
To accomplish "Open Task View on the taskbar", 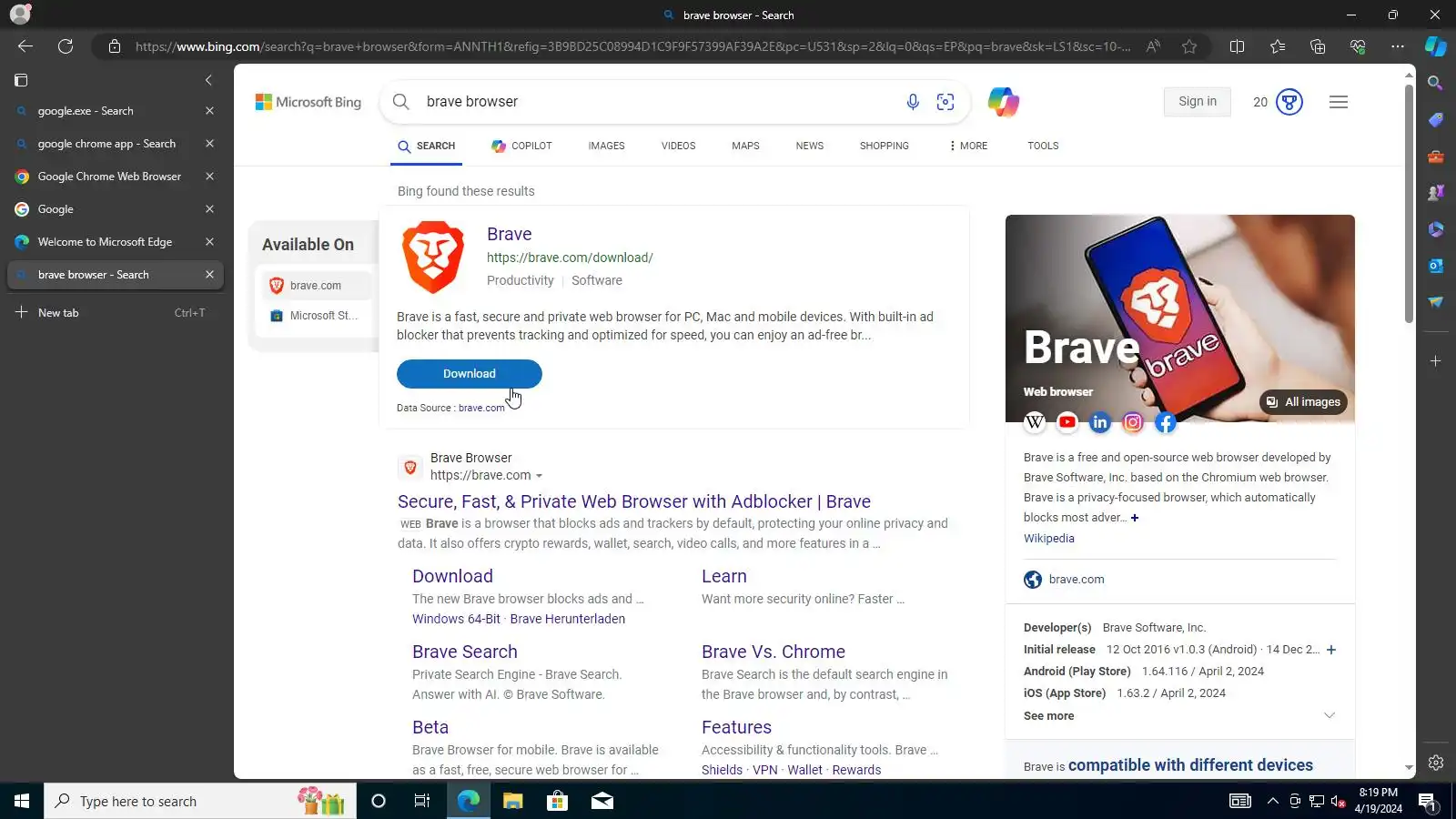I will (x=422, y=801).
